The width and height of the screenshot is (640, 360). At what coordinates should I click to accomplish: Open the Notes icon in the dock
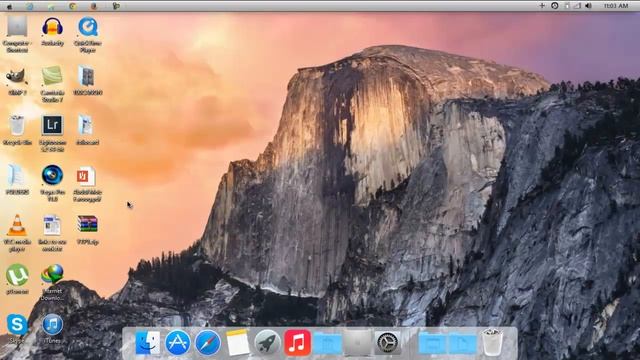click(238, 342)
